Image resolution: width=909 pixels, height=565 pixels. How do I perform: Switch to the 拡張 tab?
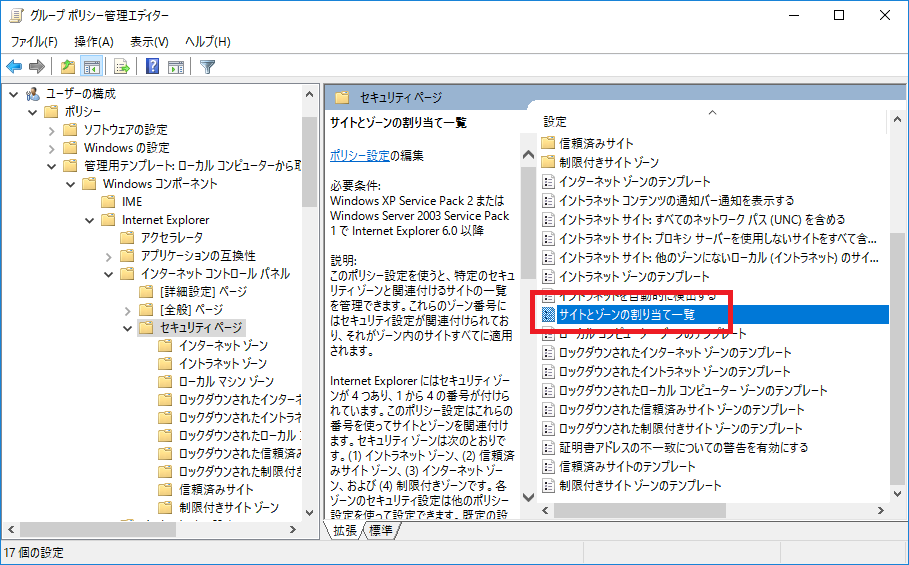(345, 530)
